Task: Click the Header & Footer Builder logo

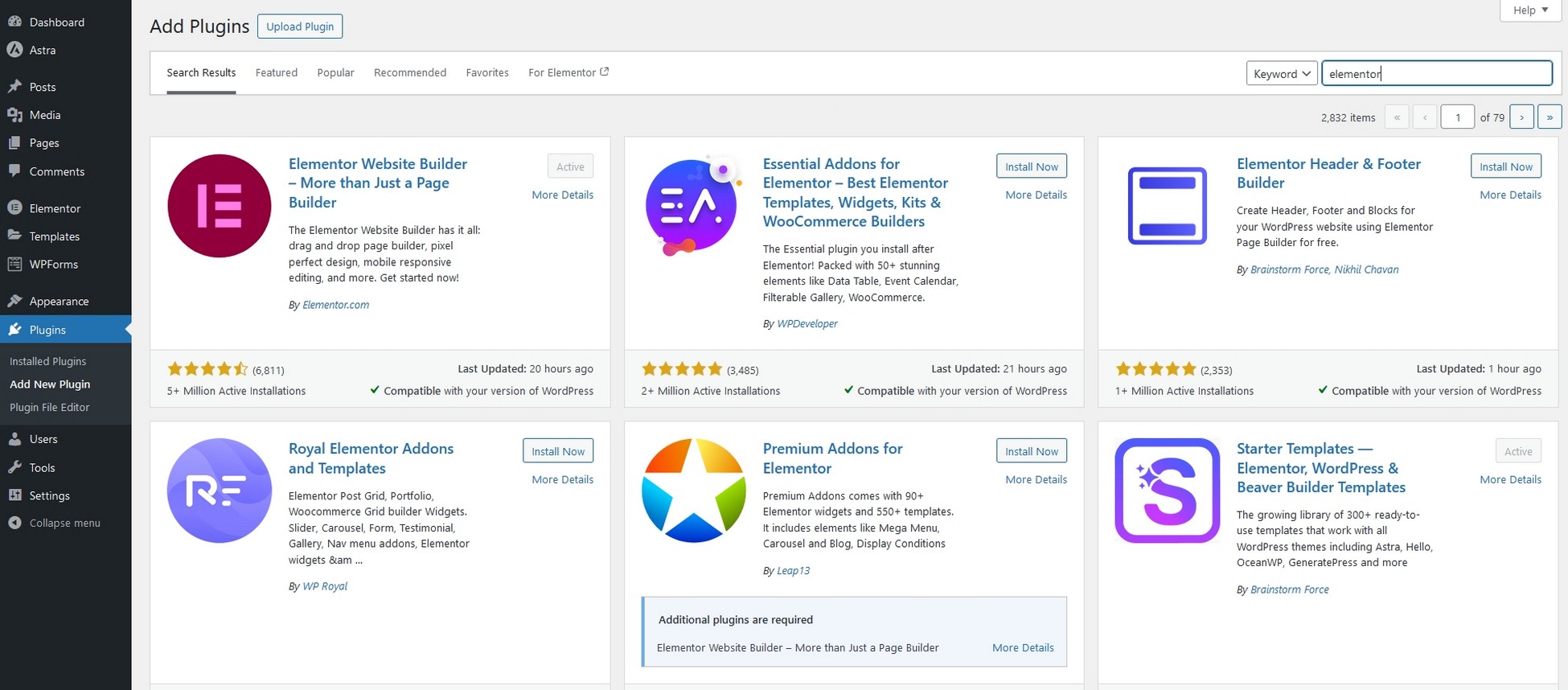Action: [1167, 206]
